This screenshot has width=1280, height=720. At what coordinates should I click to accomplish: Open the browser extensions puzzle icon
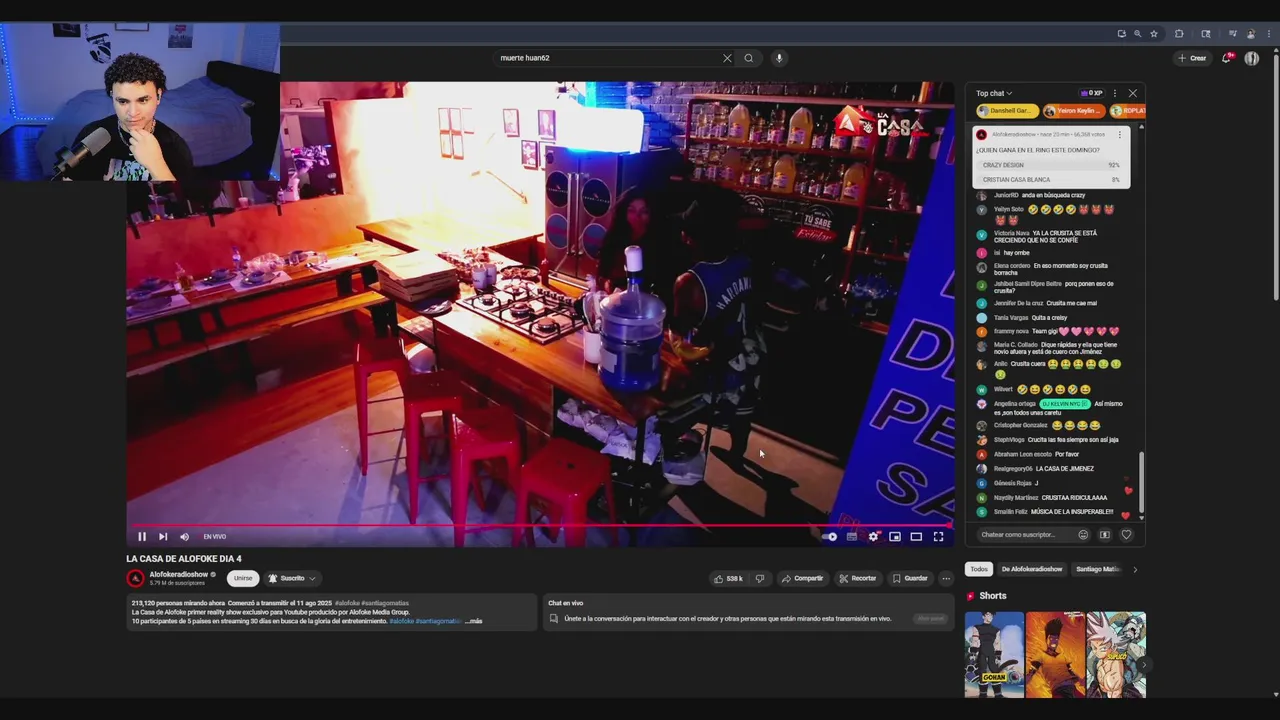click(x=1179, y=34)
